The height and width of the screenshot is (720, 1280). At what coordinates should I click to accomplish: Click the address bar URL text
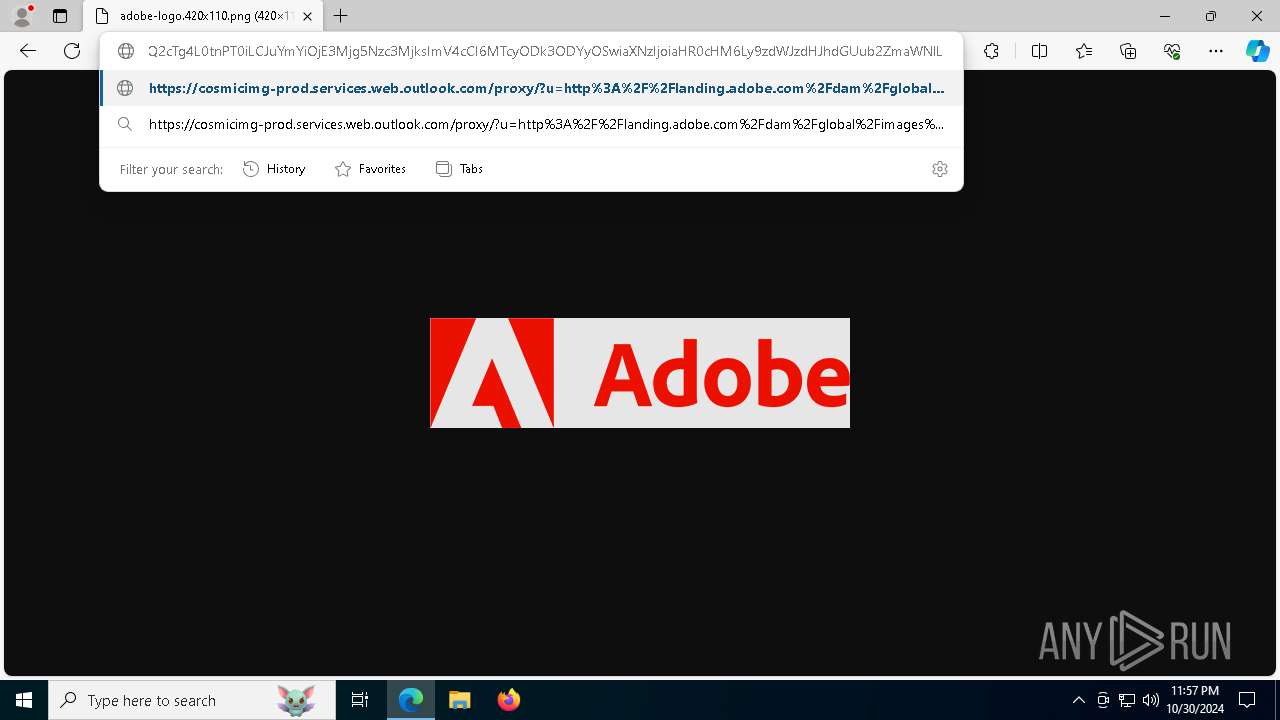(x=545, y=51)
